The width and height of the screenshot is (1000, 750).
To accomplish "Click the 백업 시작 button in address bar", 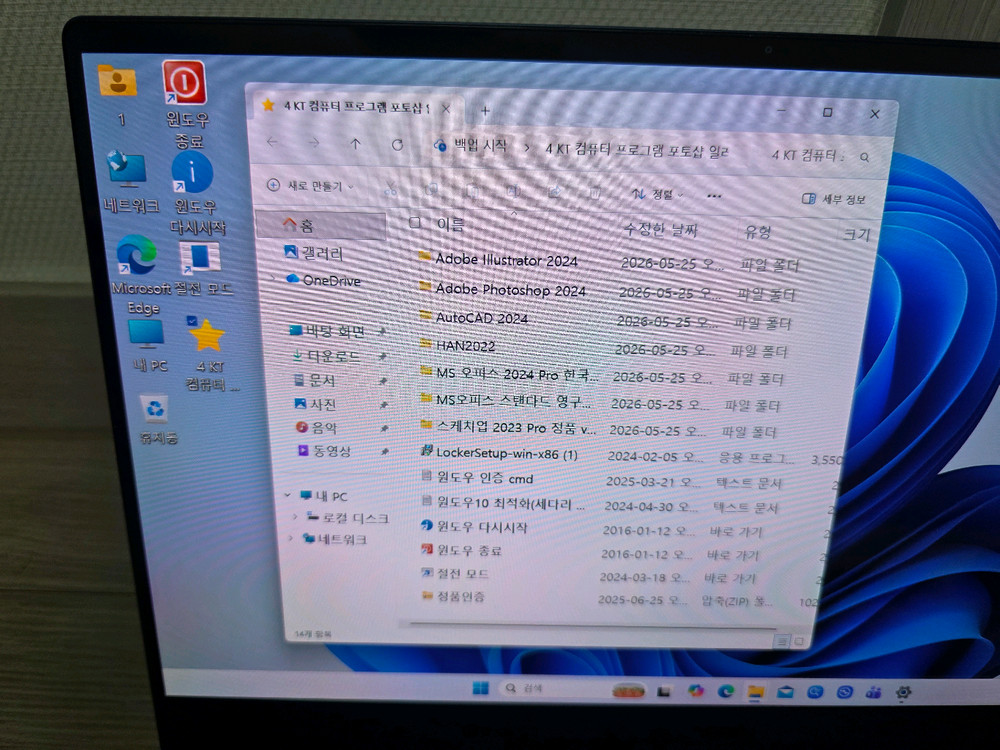I will (x=471, y=146).
